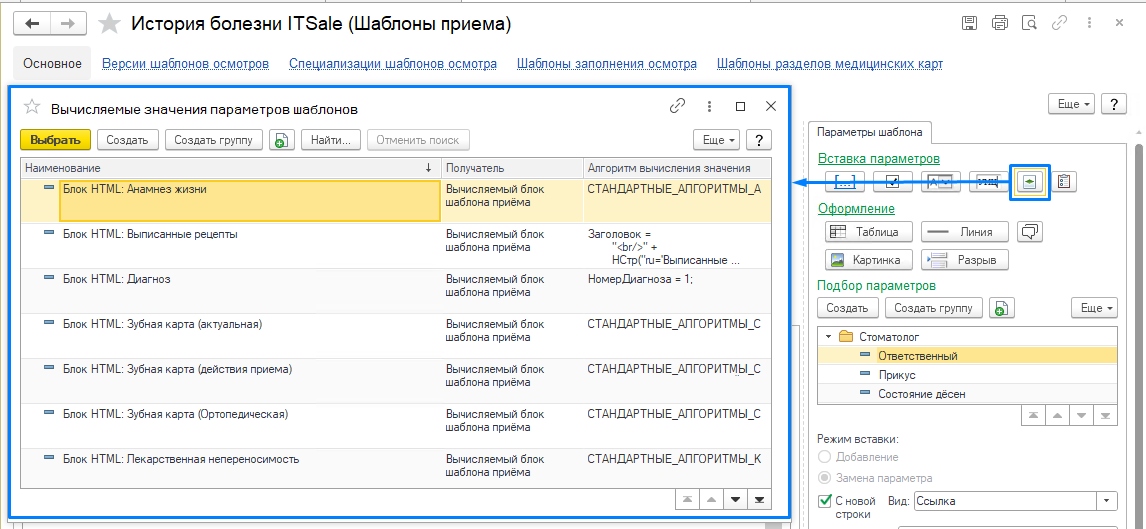1146x529 pixels.
Task: Add page to favorites via the header star
Action: 110,24
